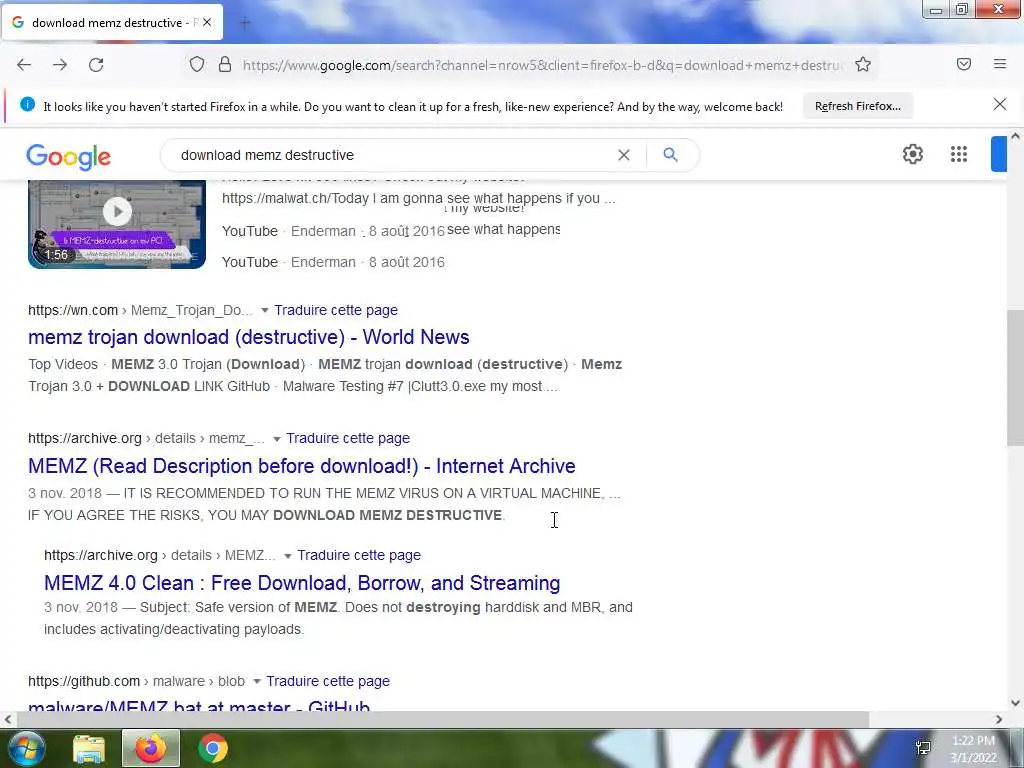This screenshot has height=768, width=1024.
Task: Launch Google Chrome from the taskbar
Action: point(213,748)
